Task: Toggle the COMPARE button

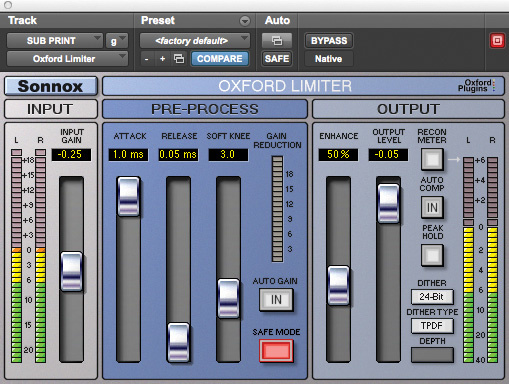Action: 220,59
